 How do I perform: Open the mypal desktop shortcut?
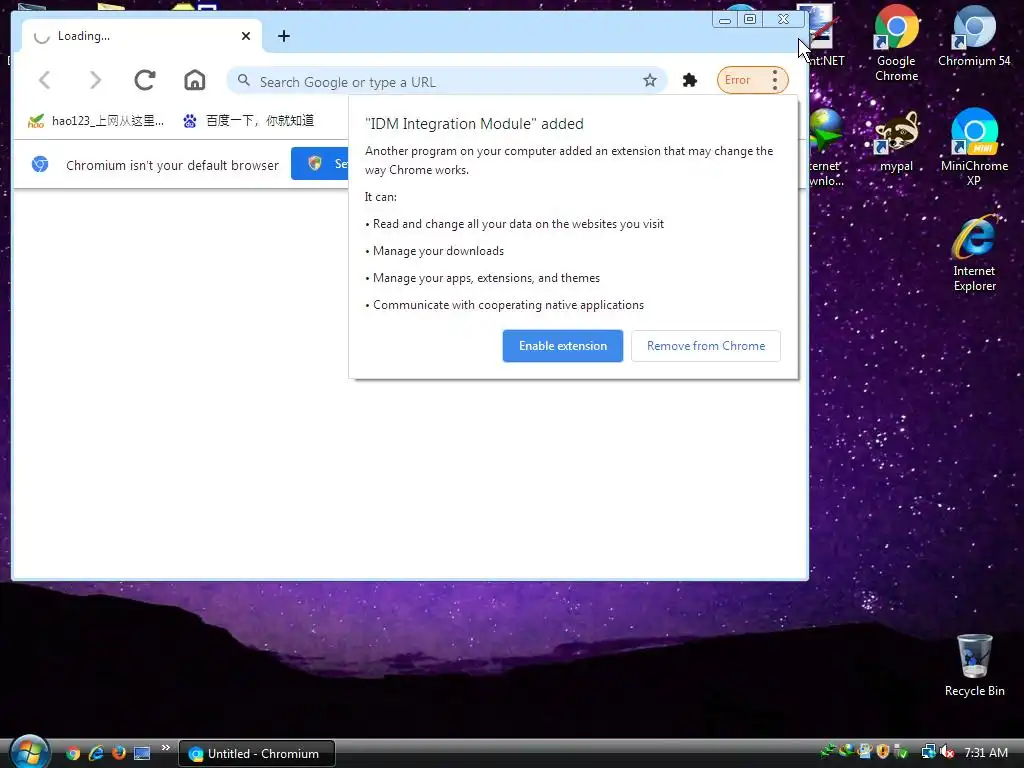click(896, 142)
